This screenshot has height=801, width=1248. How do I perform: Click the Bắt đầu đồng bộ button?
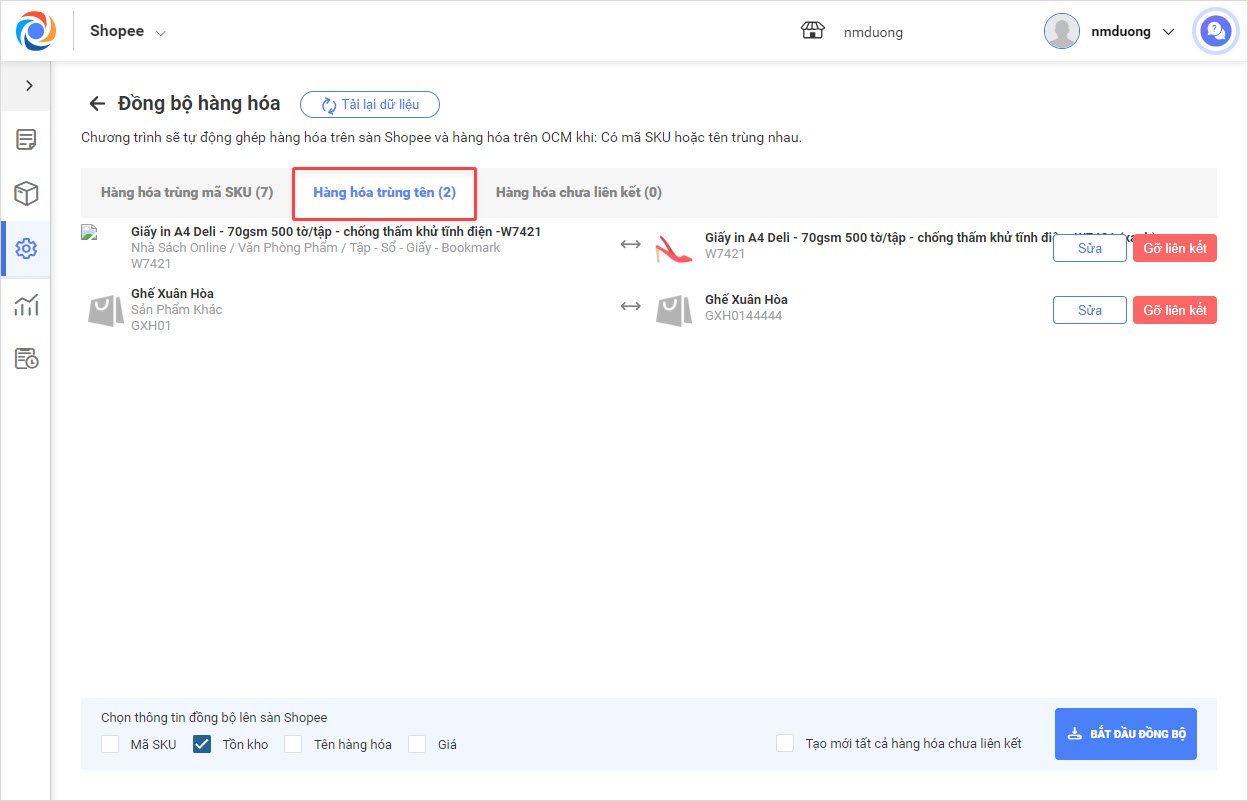pyautogui.click(x=1125, y=734)
